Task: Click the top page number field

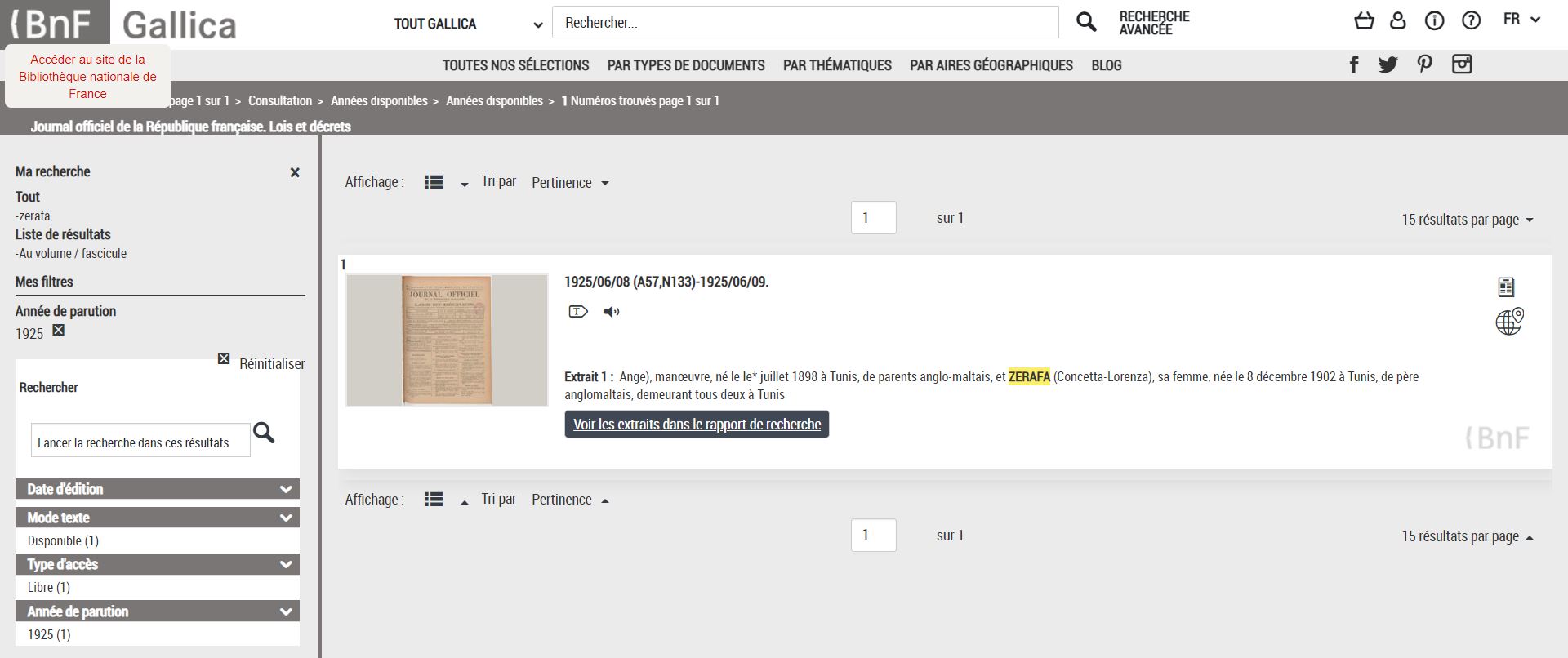Action: tap(874, 218)
